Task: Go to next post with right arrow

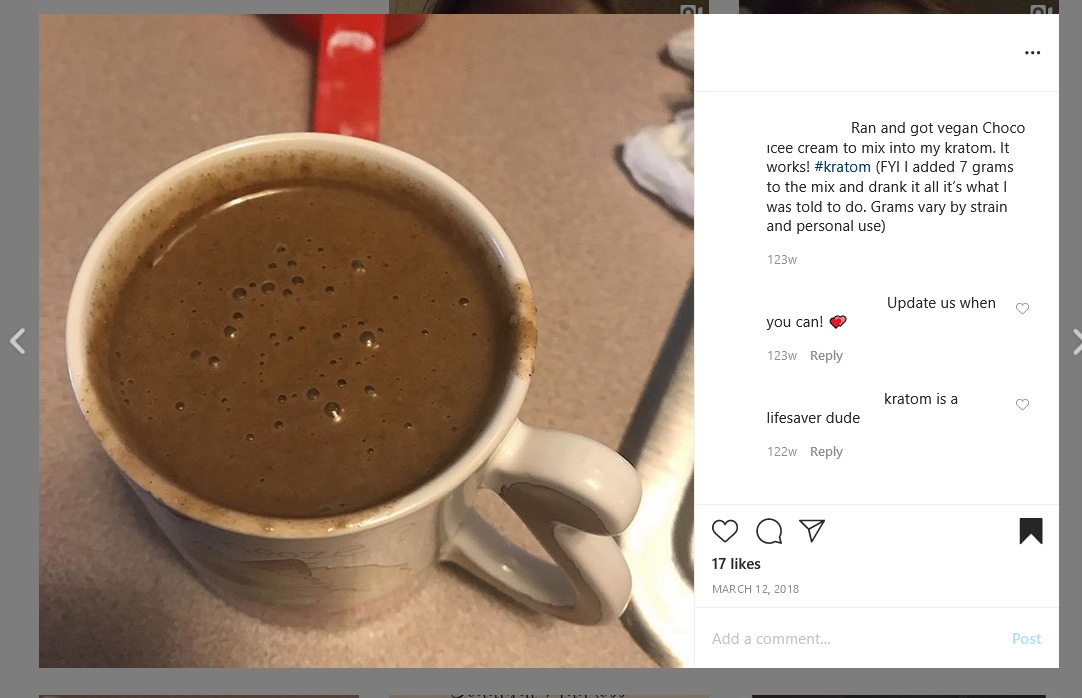Action: click(x=1075, y=341)
